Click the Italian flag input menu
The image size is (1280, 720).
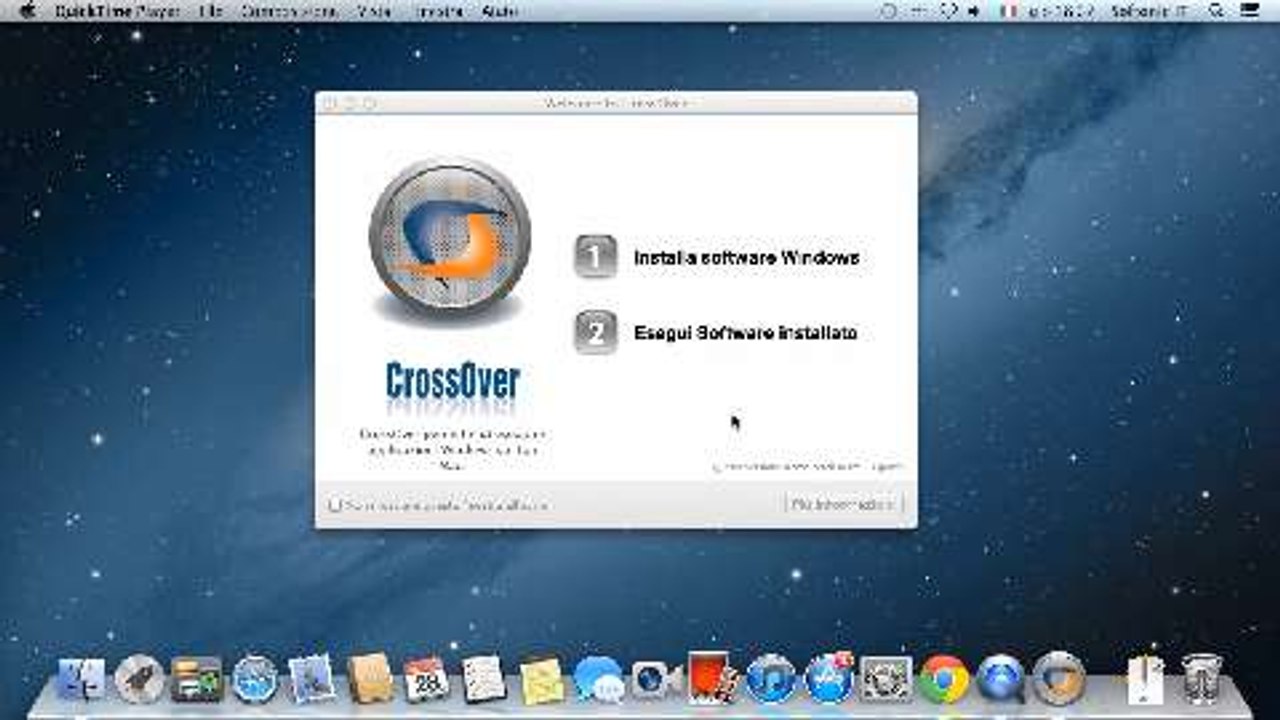pos(1007,11)
